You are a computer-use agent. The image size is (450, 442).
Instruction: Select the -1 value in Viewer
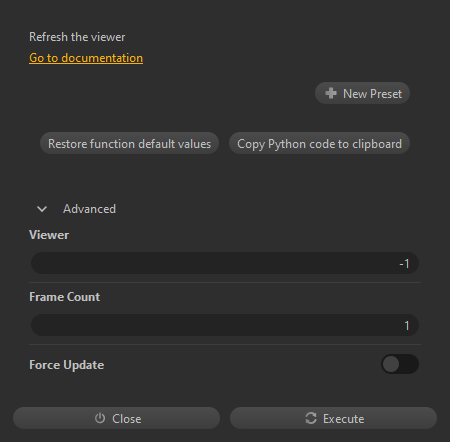click(404, 264)
